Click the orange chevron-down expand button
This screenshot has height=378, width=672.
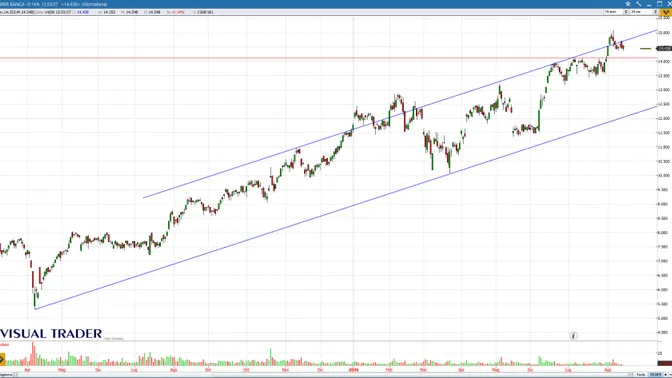click(666, 12)
